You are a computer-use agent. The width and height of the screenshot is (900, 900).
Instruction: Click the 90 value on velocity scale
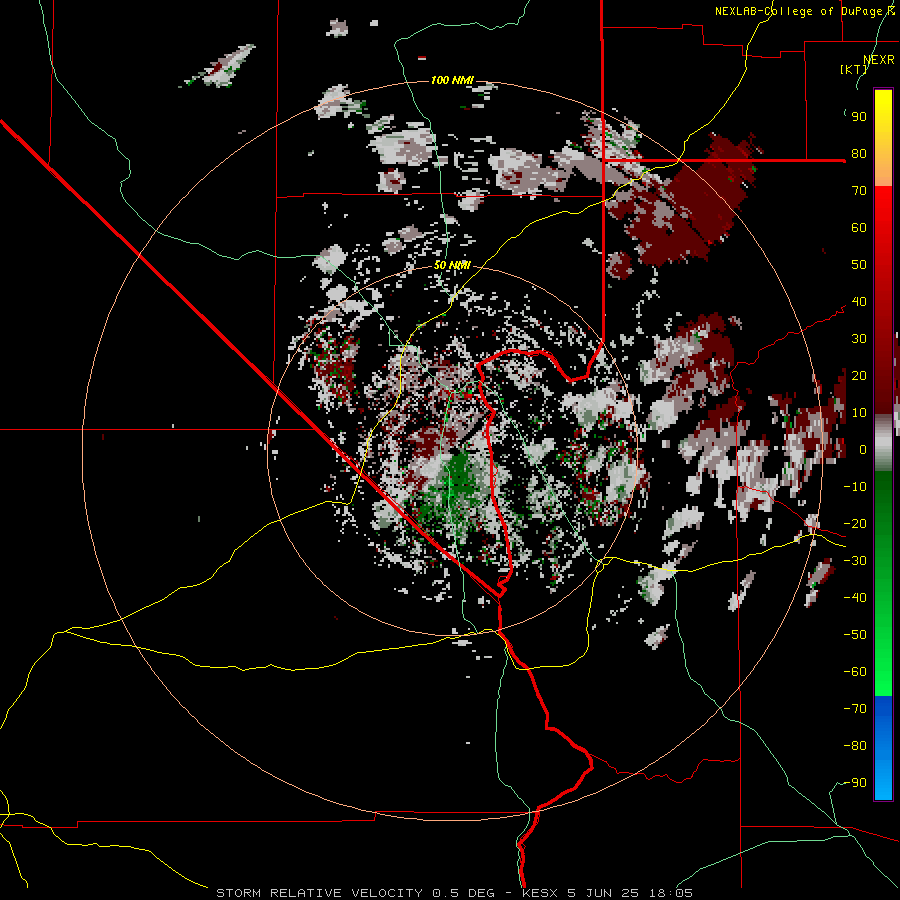859,117
